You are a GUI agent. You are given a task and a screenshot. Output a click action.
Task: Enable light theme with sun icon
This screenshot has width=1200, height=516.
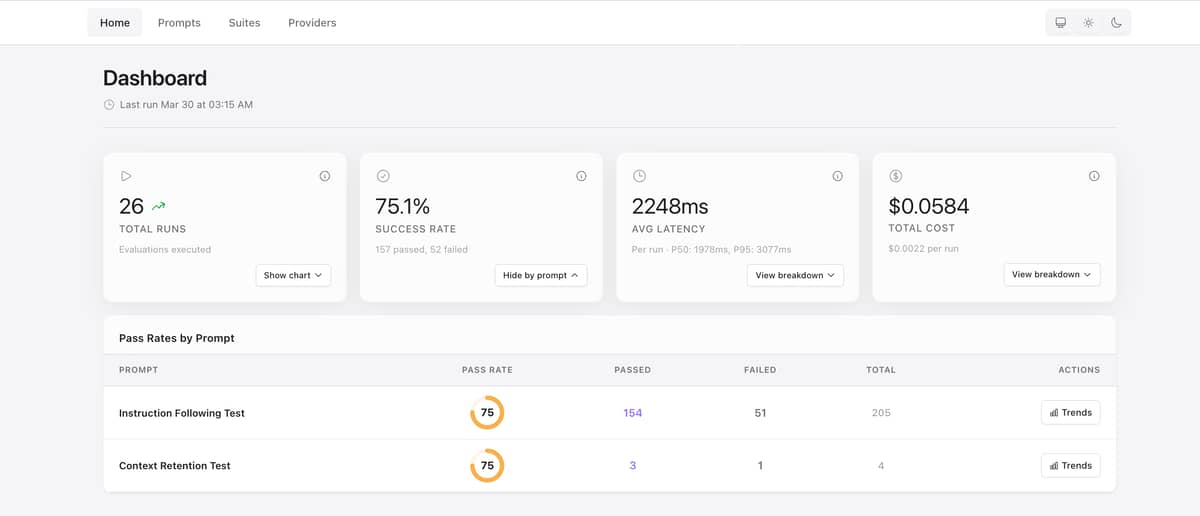pyautogui.click(x=1088, y=23)
